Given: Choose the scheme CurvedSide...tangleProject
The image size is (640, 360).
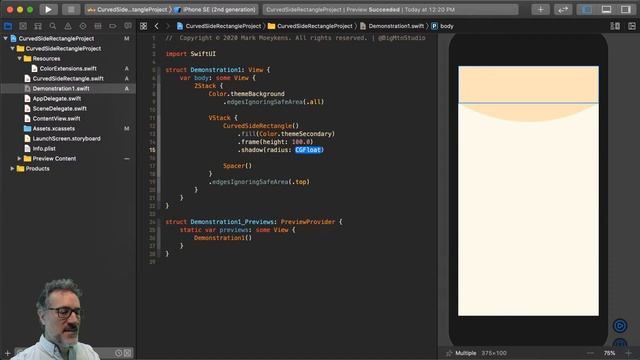Looking at the screenshot, I should pos(129,9).
